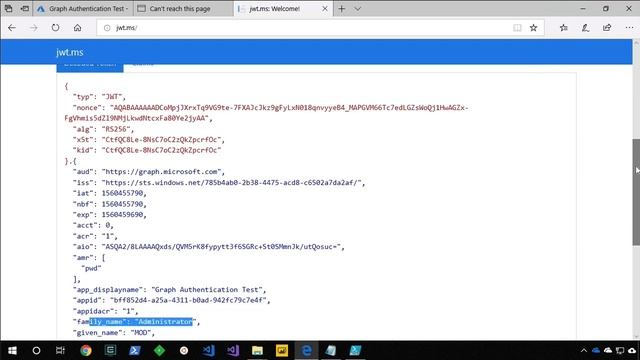Screen dimensions: 640x360
Task: Switch to Graph Authentication Test tab
Action: pyautogui.click(x=83, y=9)
